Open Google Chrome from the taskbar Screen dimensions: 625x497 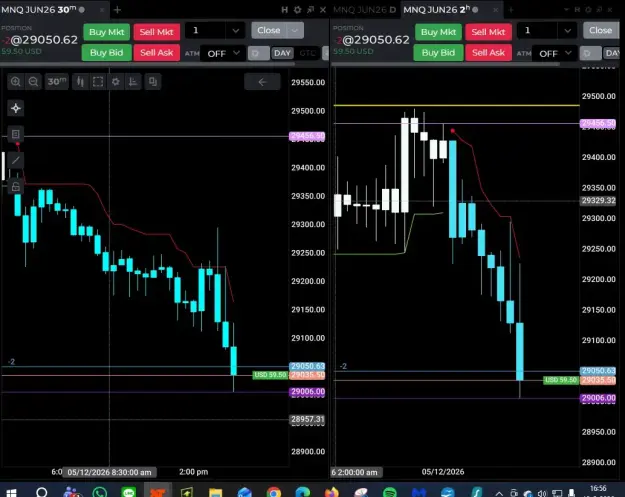coord(274,493)
